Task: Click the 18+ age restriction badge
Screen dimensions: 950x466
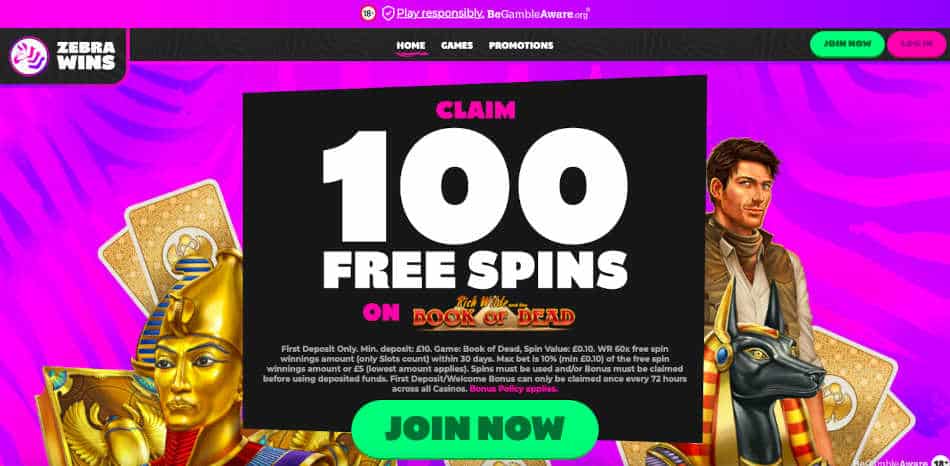Action: pyautogui.click(x=367, y=13)
